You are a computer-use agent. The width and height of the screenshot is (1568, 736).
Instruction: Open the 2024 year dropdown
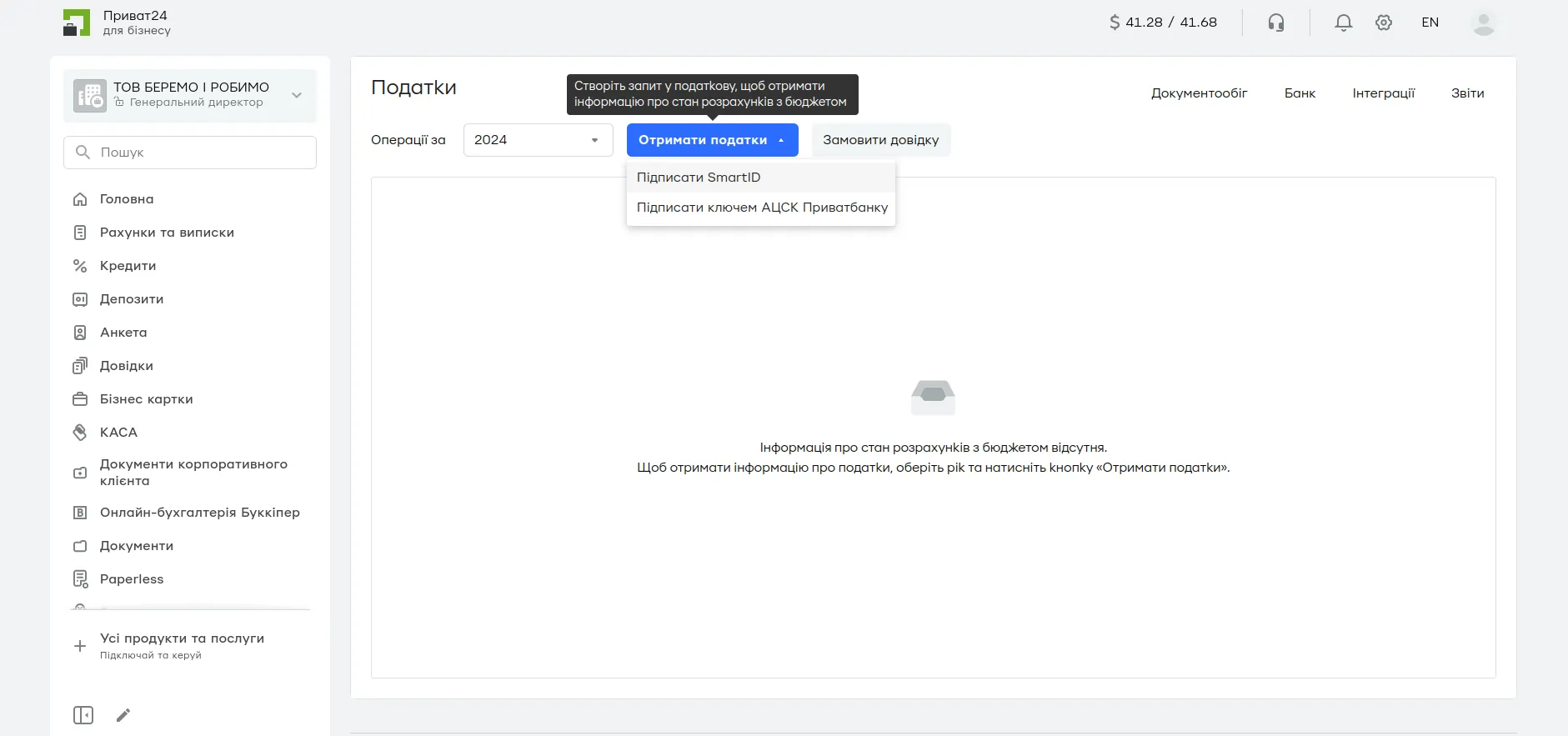click(x=538, y=140)
